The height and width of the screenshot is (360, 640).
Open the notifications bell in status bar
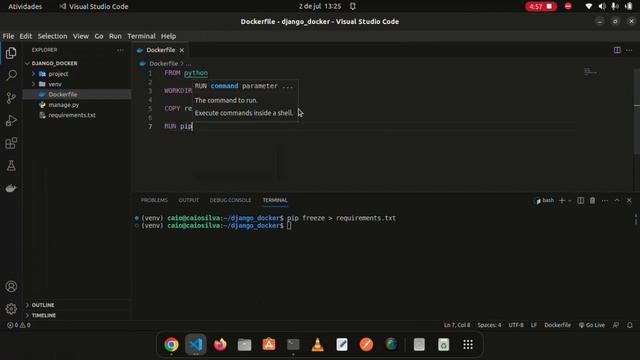point(630,325)
